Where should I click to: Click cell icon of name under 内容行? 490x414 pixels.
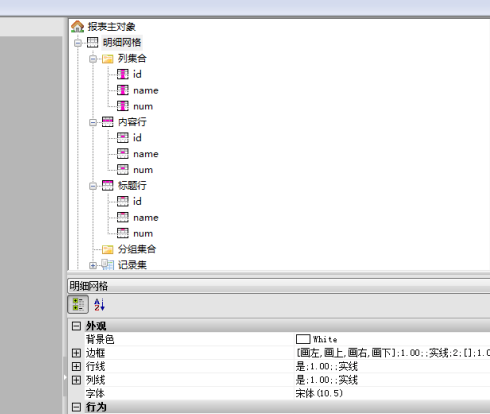coord(123,154)
